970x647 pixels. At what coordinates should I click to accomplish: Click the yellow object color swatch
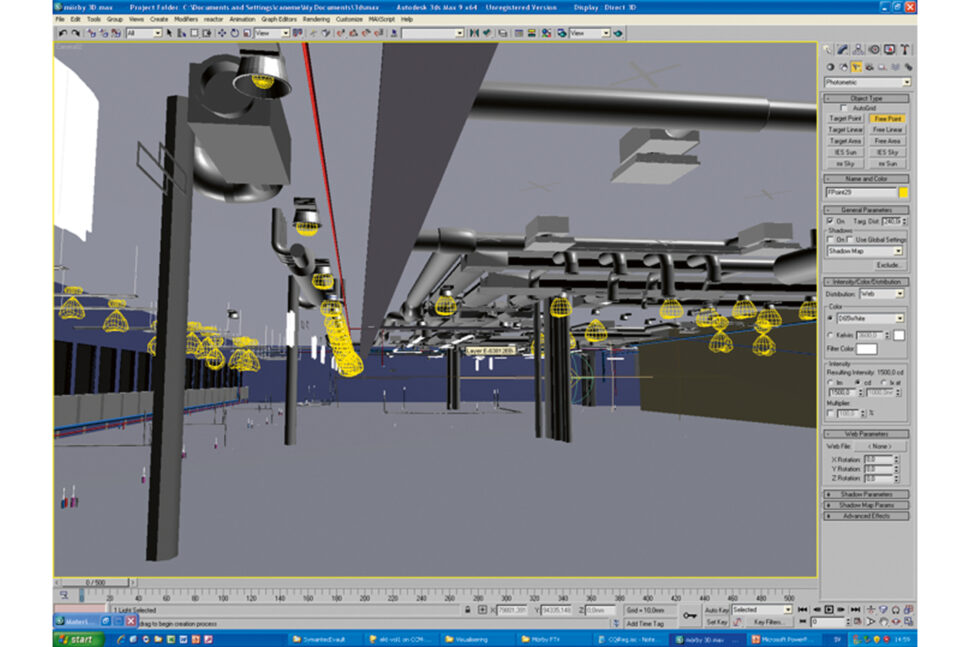(904, 192)
